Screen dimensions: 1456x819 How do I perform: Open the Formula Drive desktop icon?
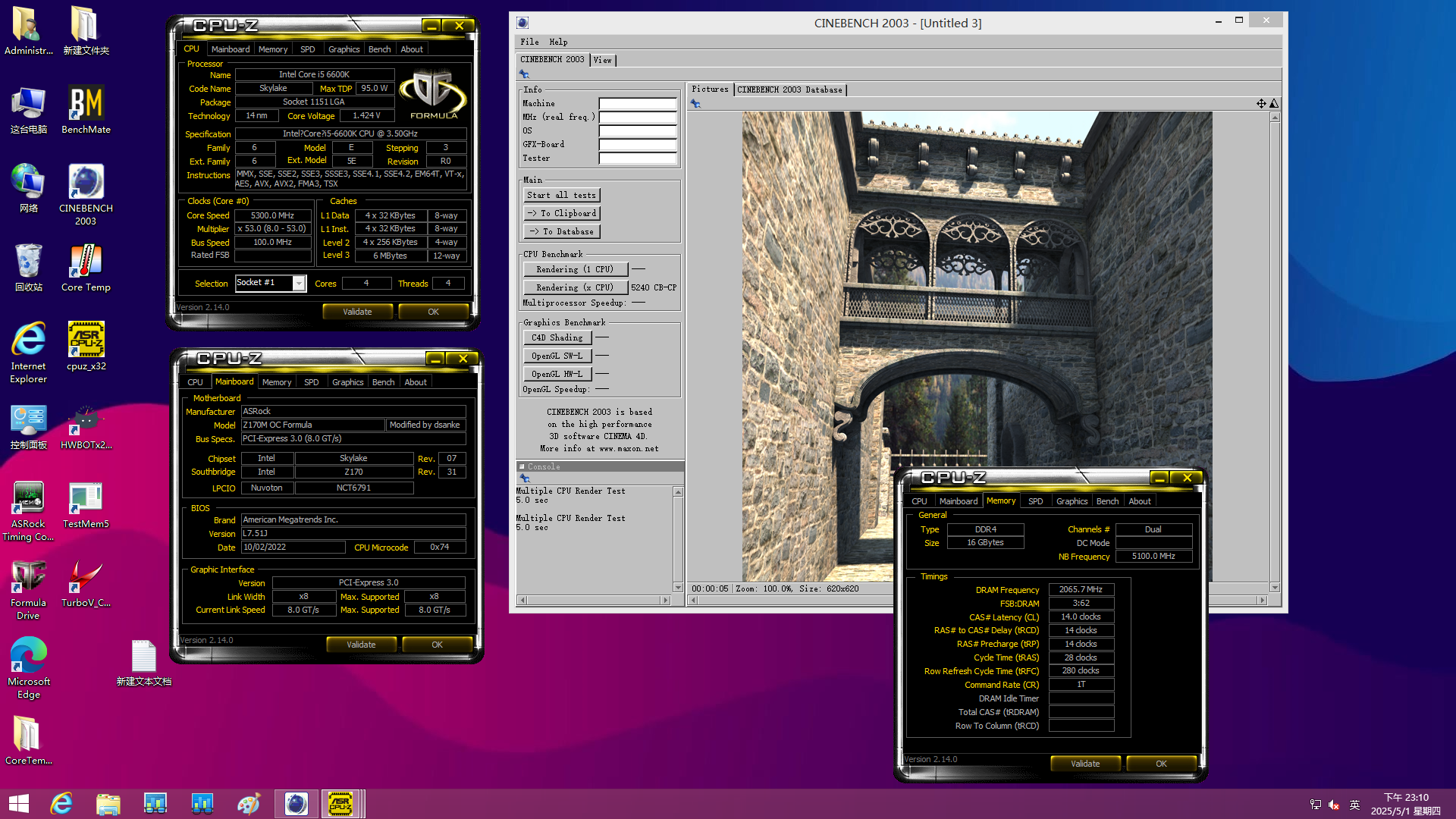[x=28, y=590]
